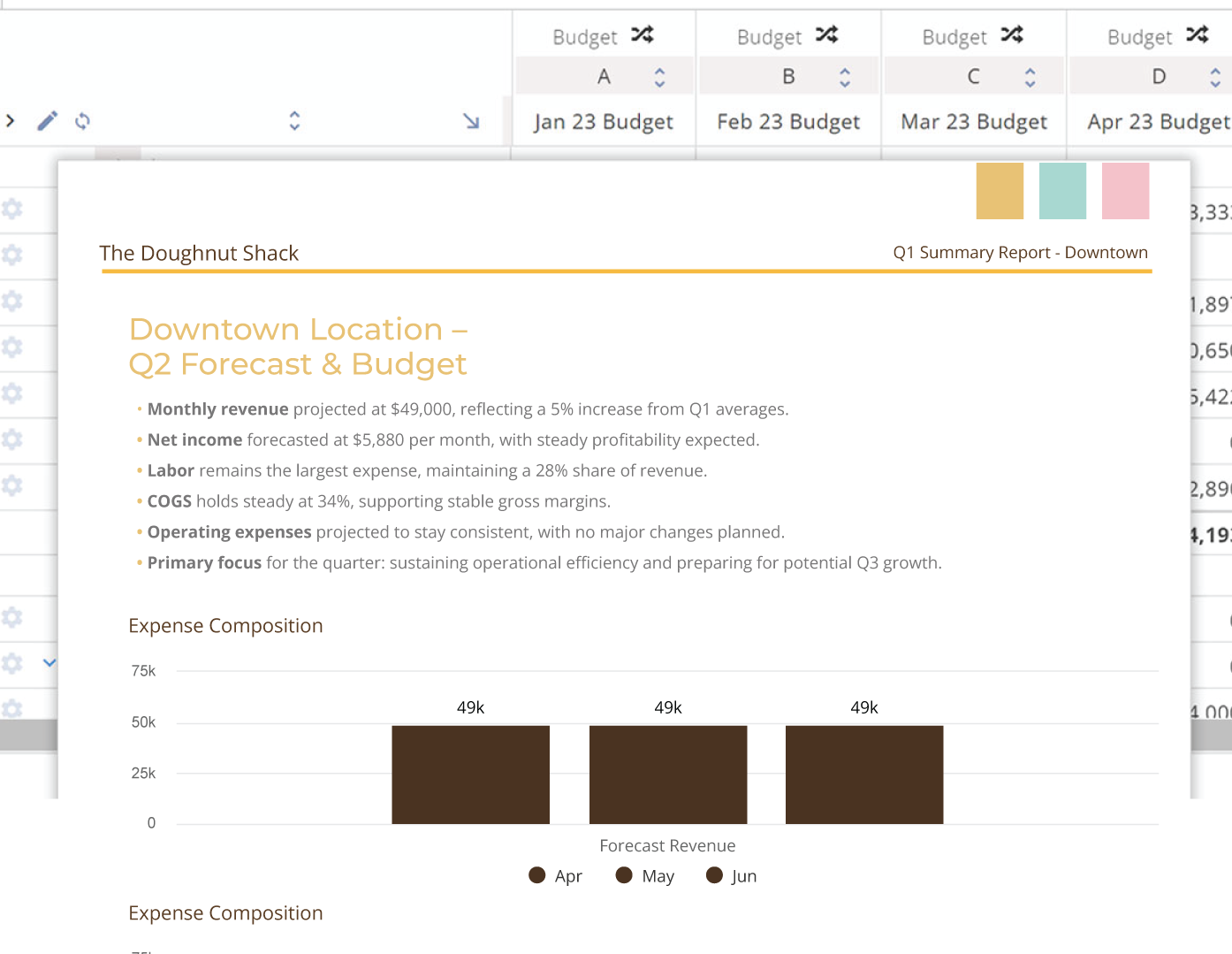Click the Budget label above column C
The image size is (1232, 954).
click(954, 37)
